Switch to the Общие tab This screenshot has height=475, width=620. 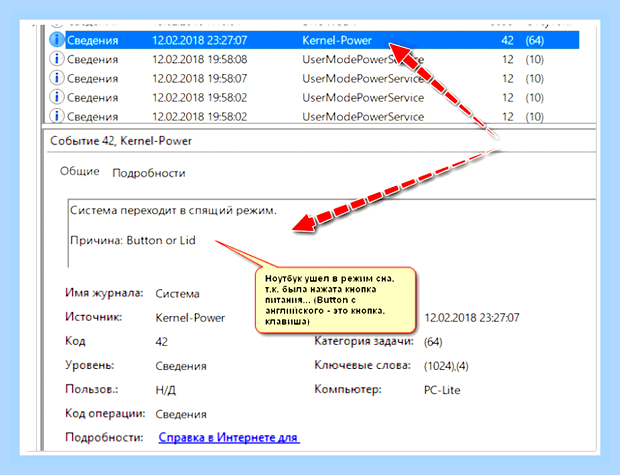(x=79, y=171)
